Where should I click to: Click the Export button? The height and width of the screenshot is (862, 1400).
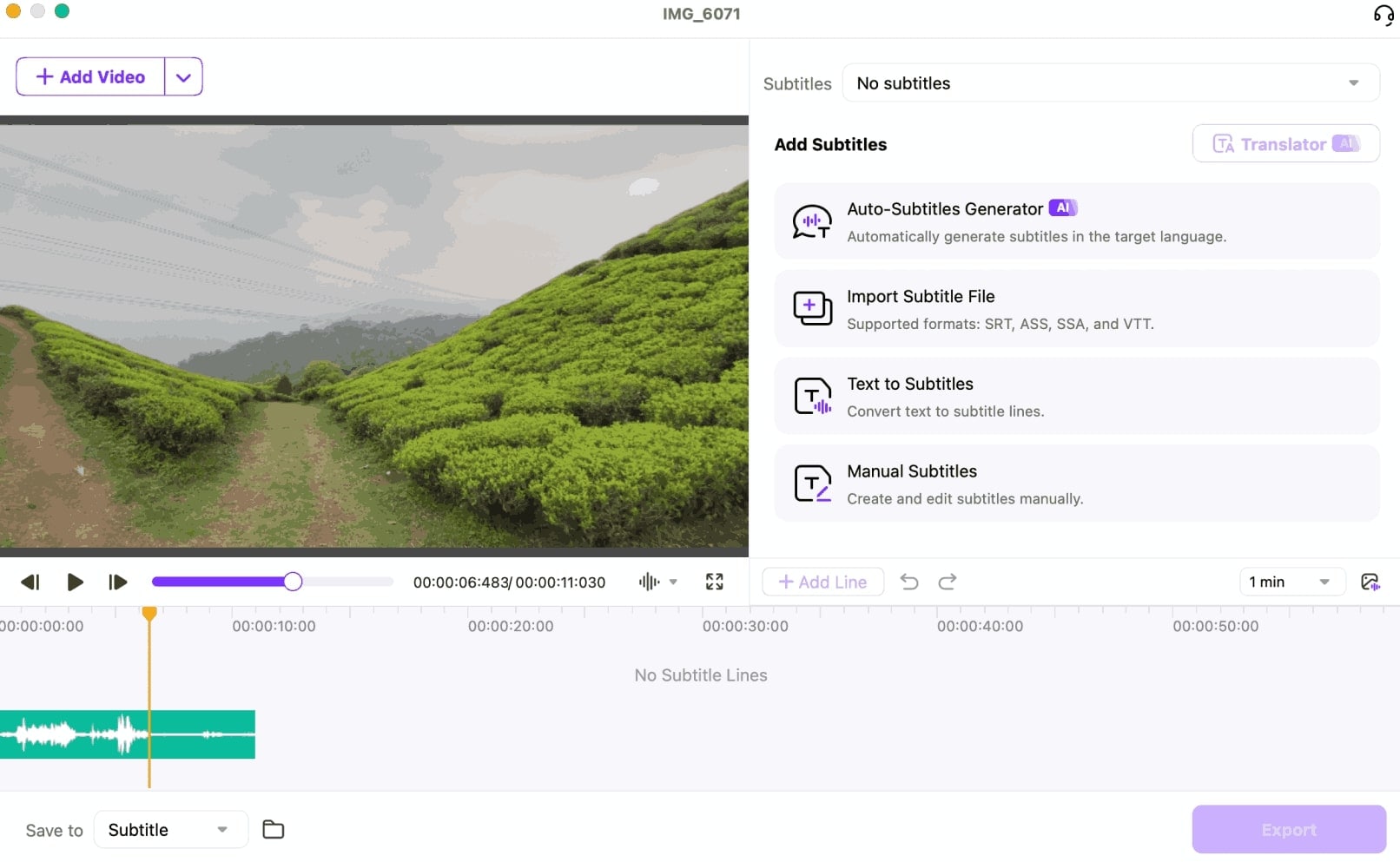coord(1289,830)
